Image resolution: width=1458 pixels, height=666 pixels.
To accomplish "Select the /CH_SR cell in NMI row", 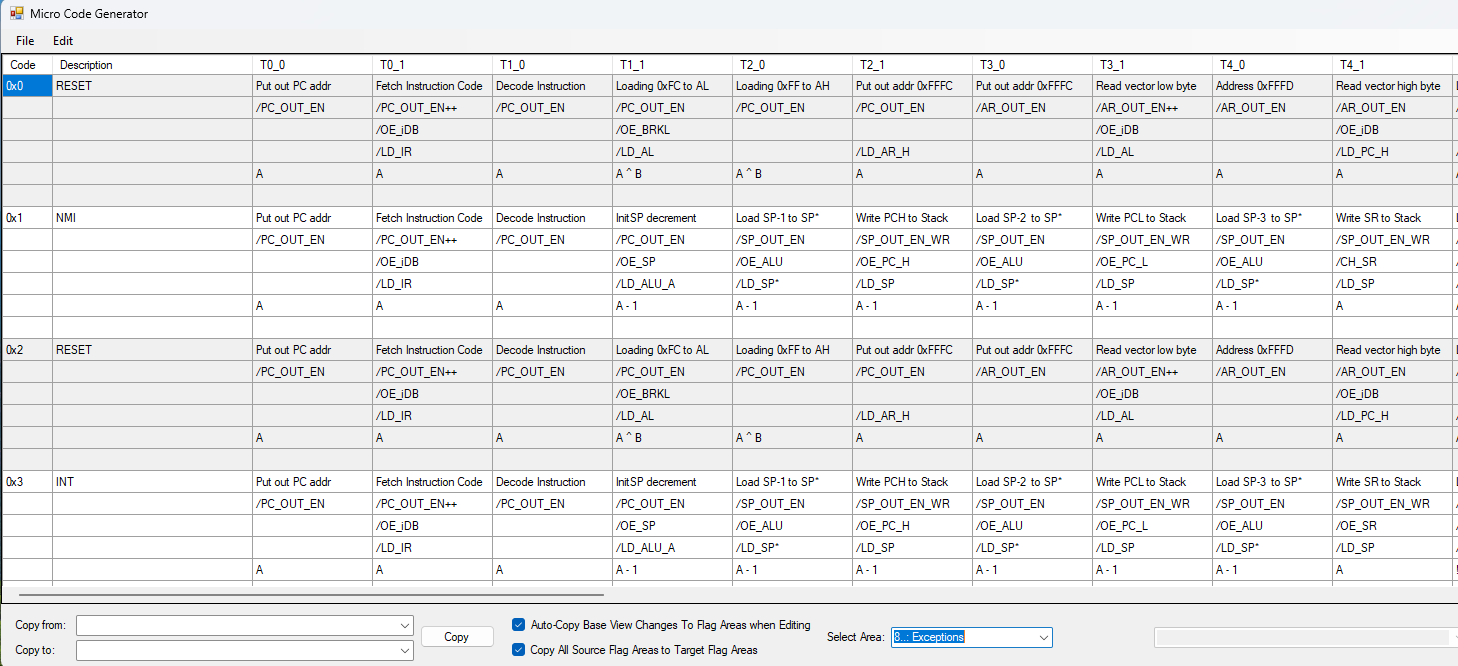I will pos(1390,262).
